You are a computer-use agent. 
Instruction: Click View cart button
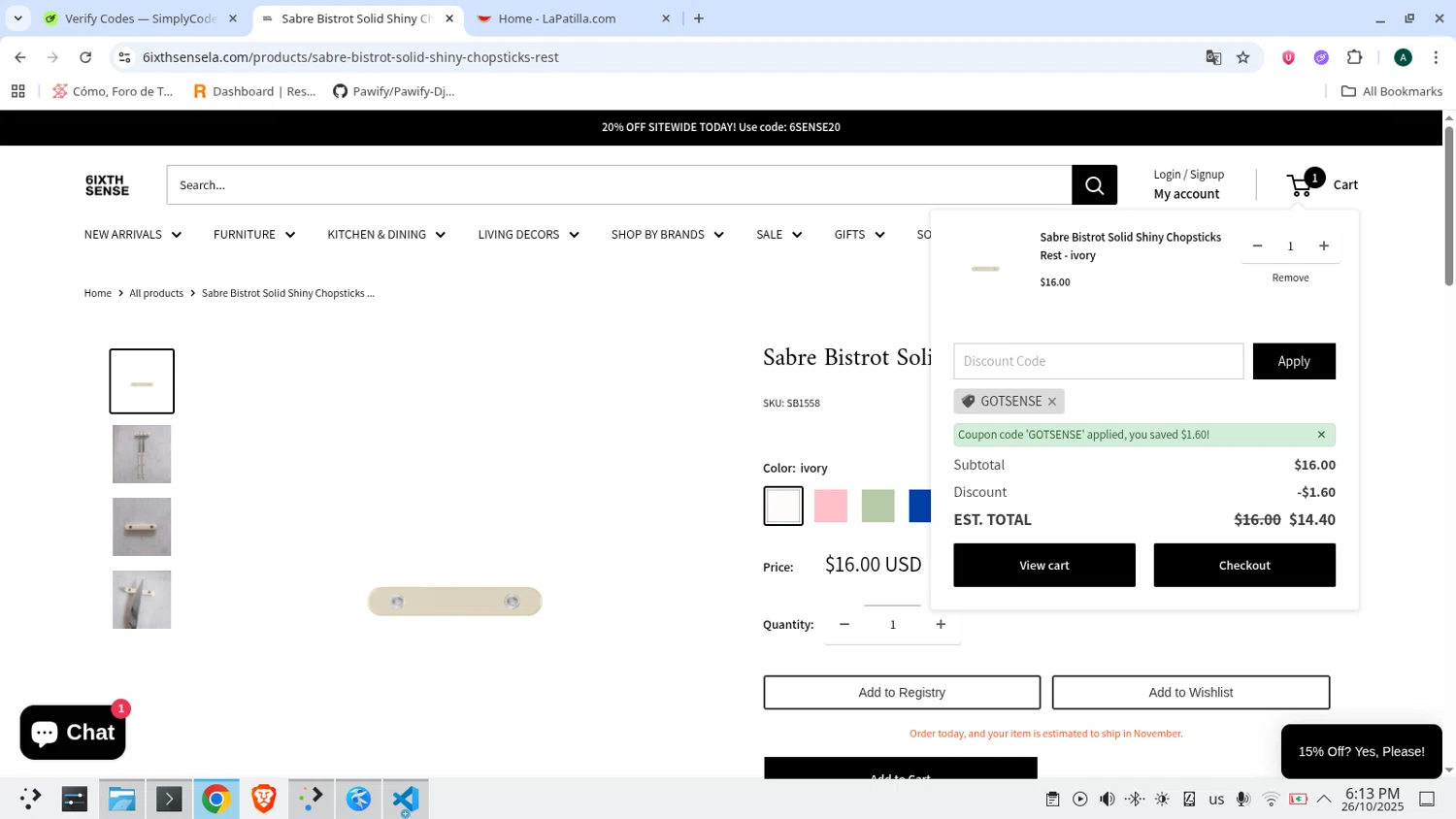click(1044, 566)
